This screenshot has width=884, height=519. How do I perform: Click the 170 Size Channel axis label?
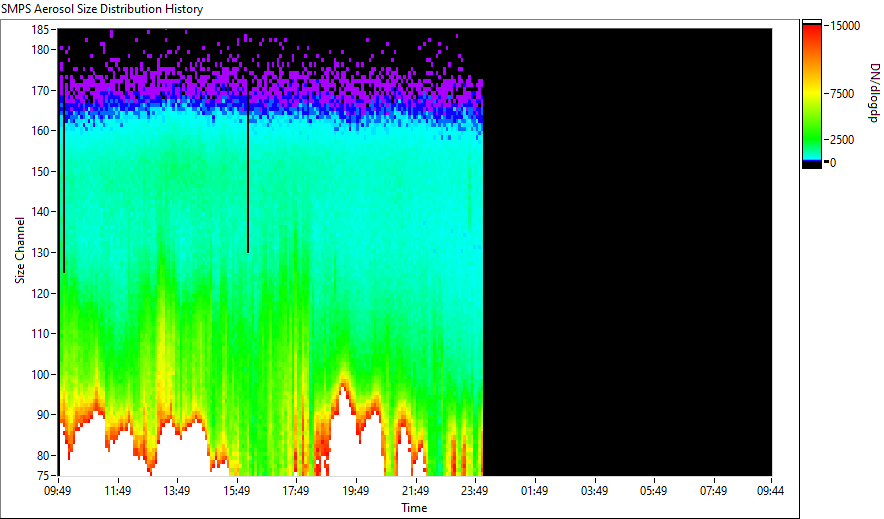[40, 90]
